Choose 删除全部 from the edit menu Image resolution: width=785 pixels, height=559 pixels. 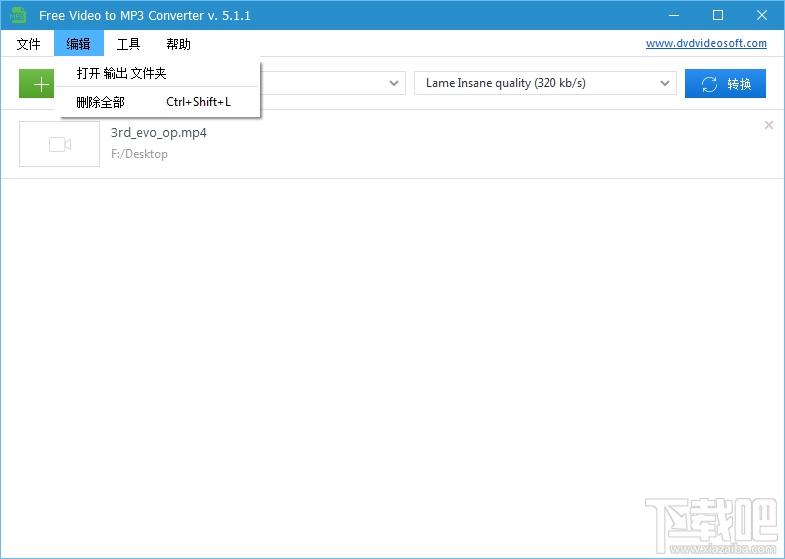click(159, 102)
